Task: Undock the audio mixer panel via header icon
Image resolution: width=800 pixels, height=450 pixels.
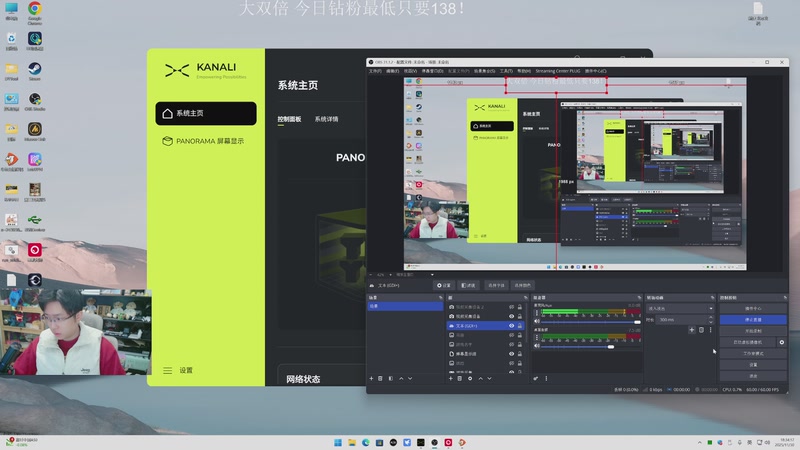Action: coord(639,297)
